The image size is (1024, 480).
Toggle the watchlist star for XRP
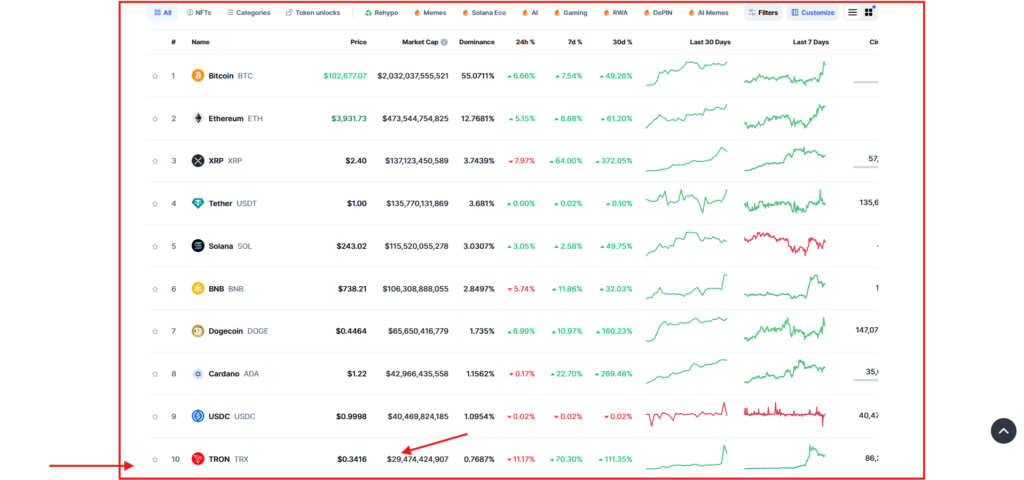pos(155,161)
